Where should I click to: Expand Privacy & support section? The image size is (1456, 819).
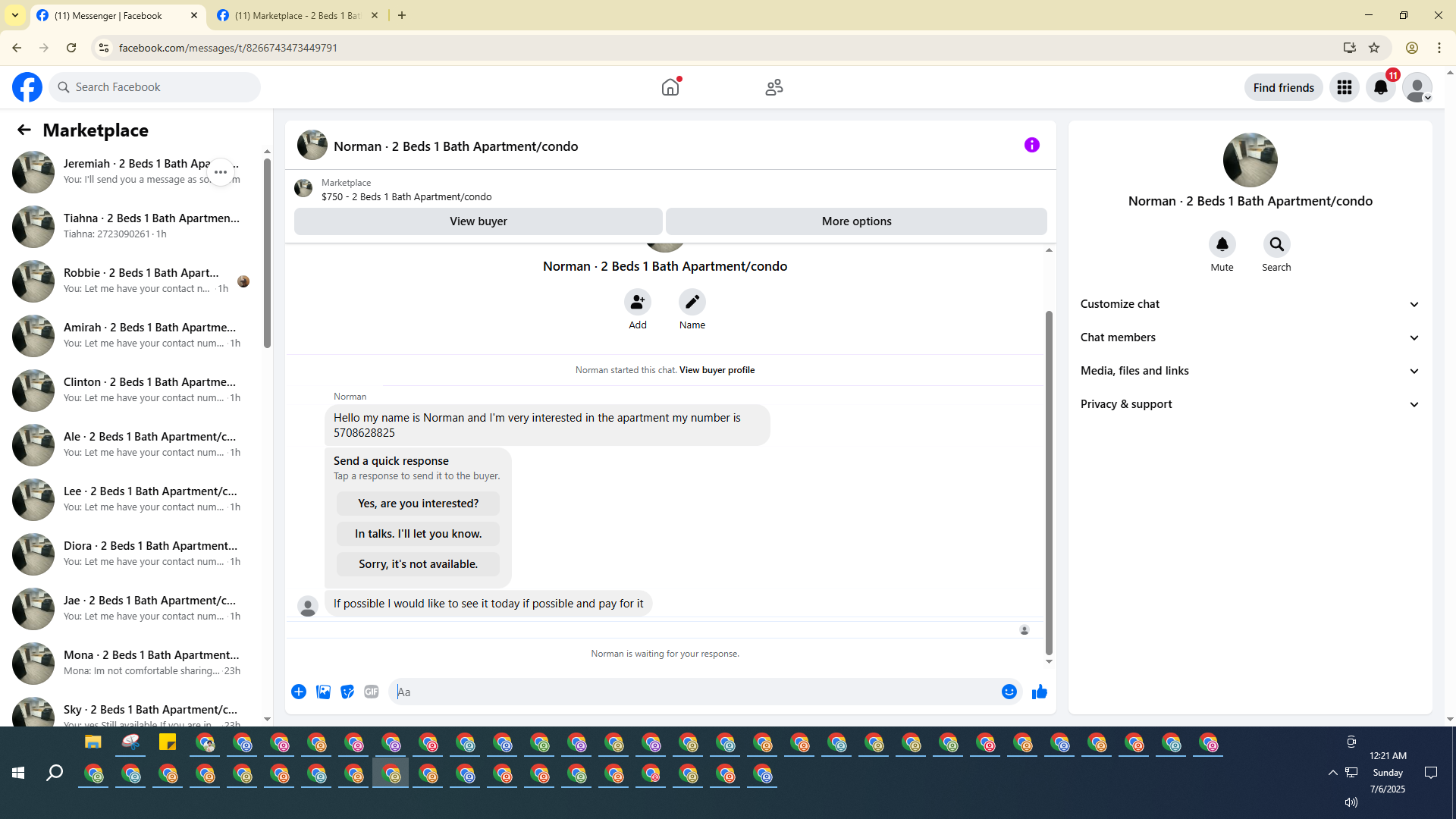pos(1249,404)
